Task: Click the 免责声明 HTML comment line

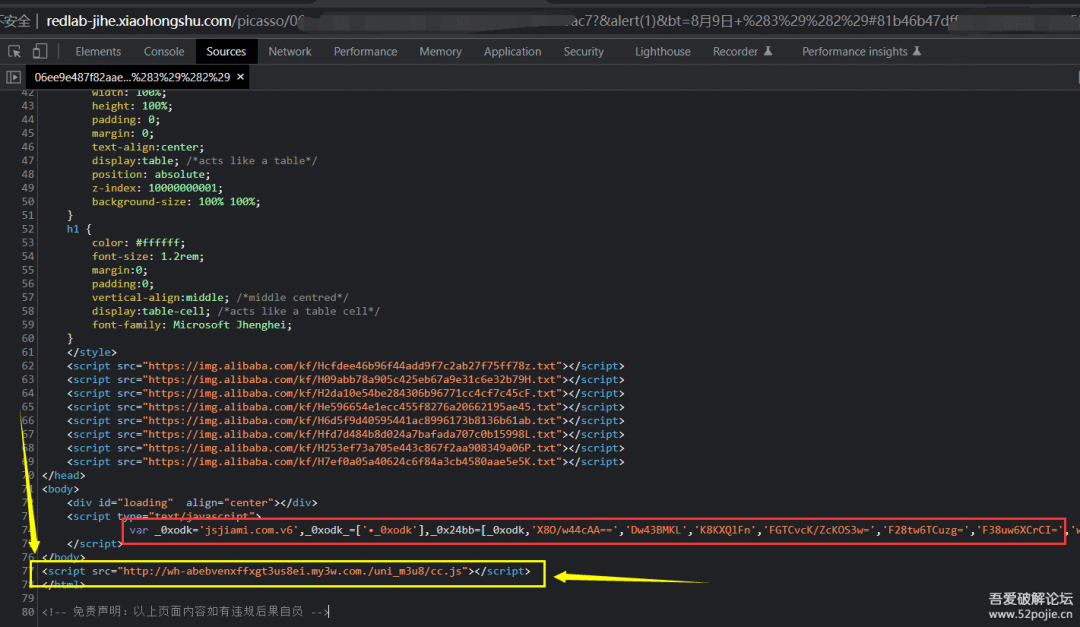Action: point(185,612)
